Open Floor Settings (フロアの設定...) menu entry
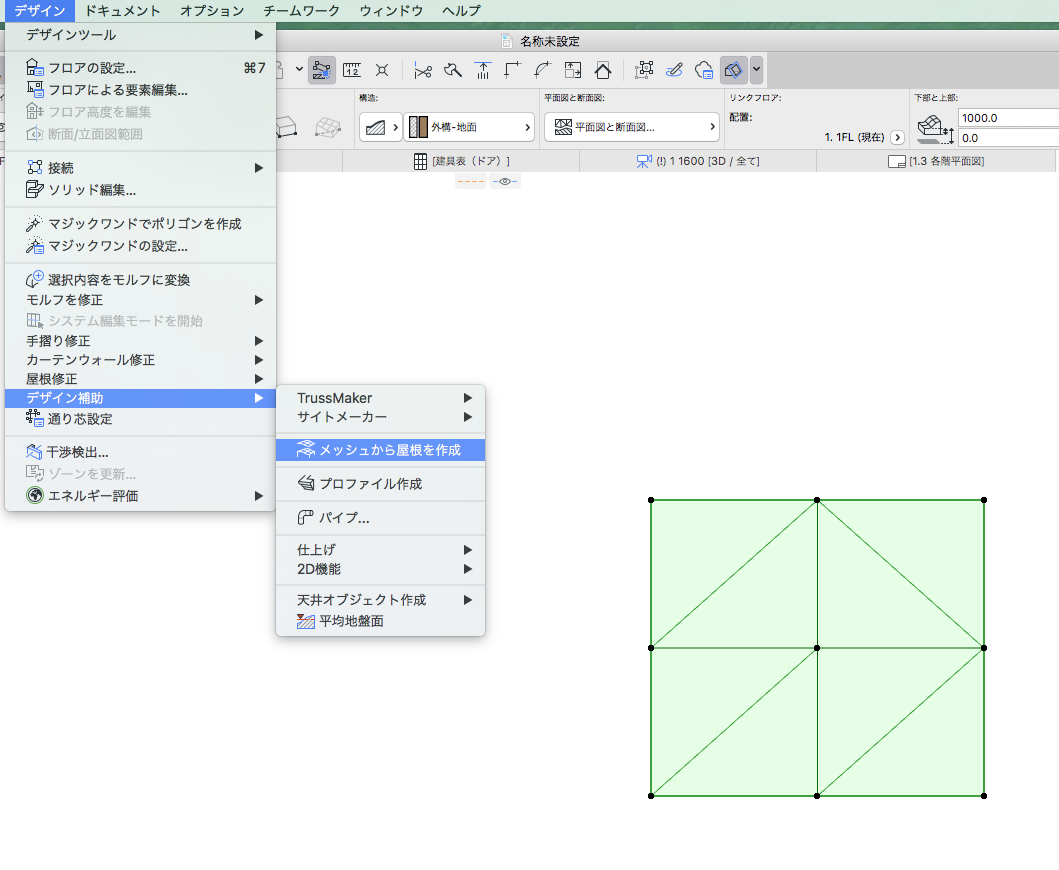 92,68
